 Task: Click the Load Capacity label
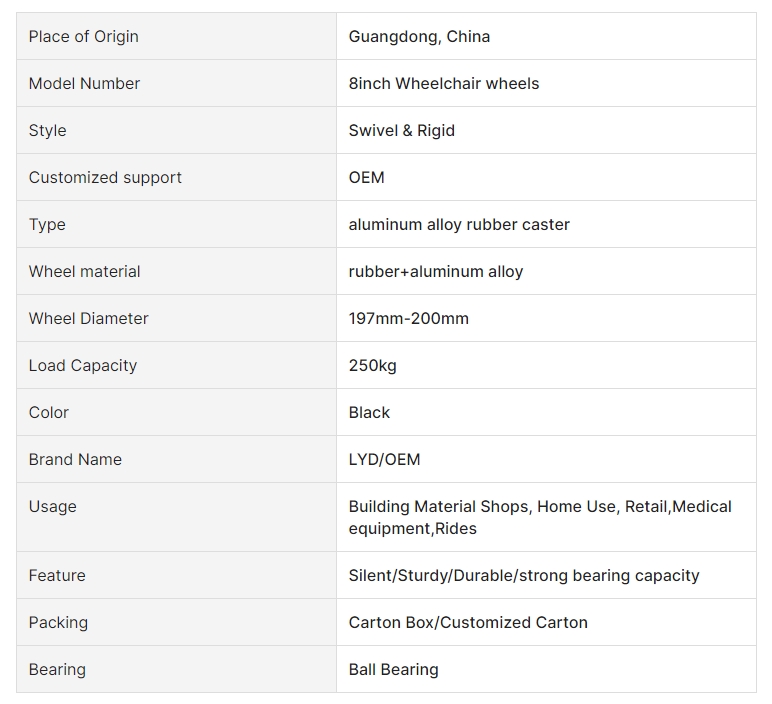tap(83, 365)
